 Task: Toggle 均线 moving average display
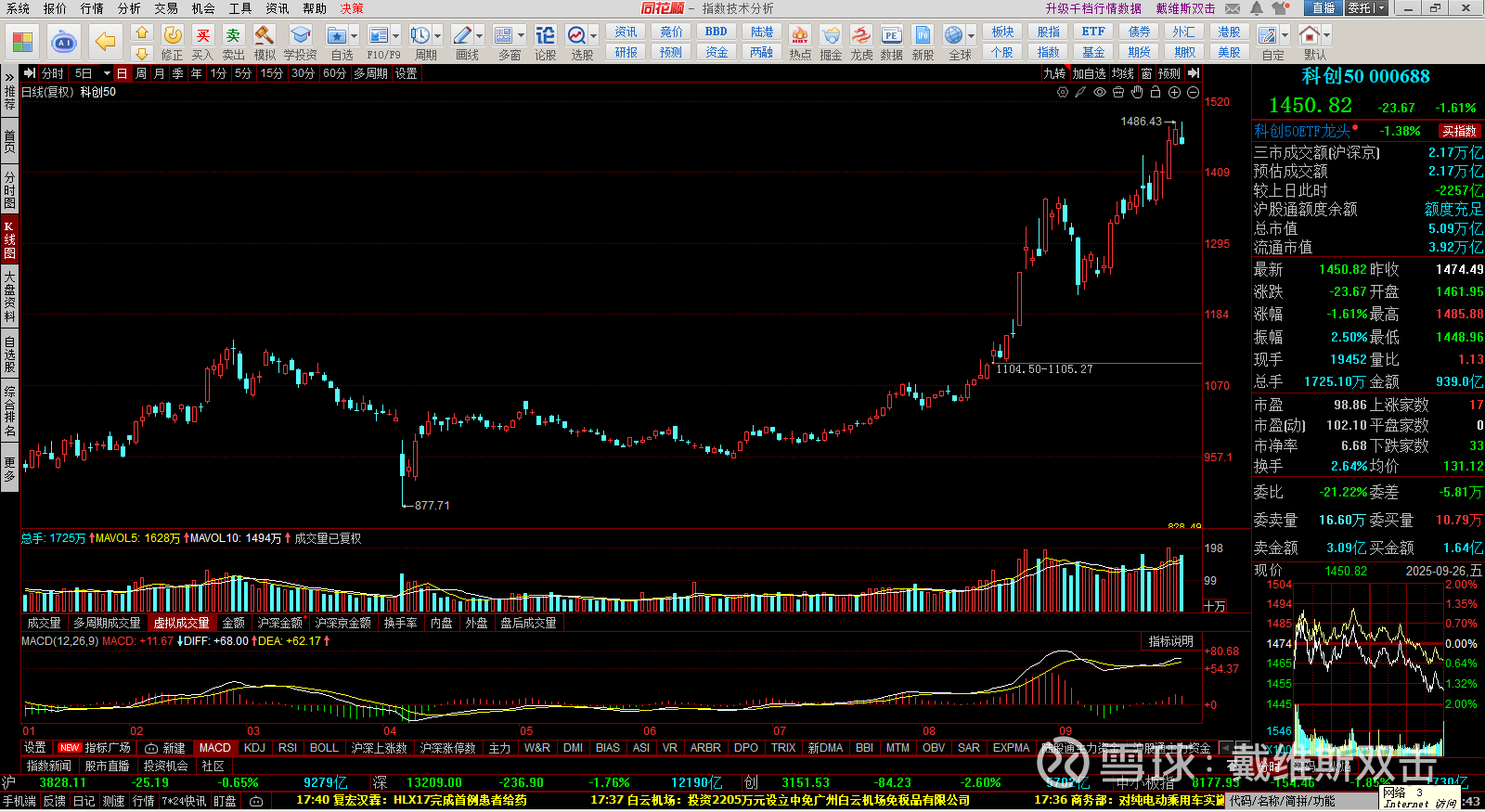pyautogui.click(x=1123, y=73)
